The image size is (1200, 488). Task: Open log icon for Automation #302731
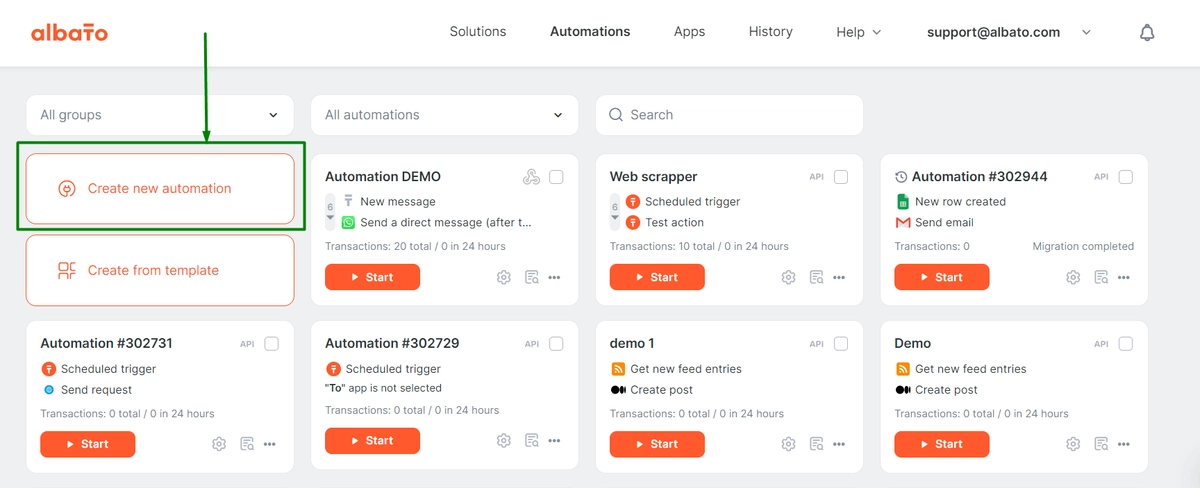(x=247, y=444)
